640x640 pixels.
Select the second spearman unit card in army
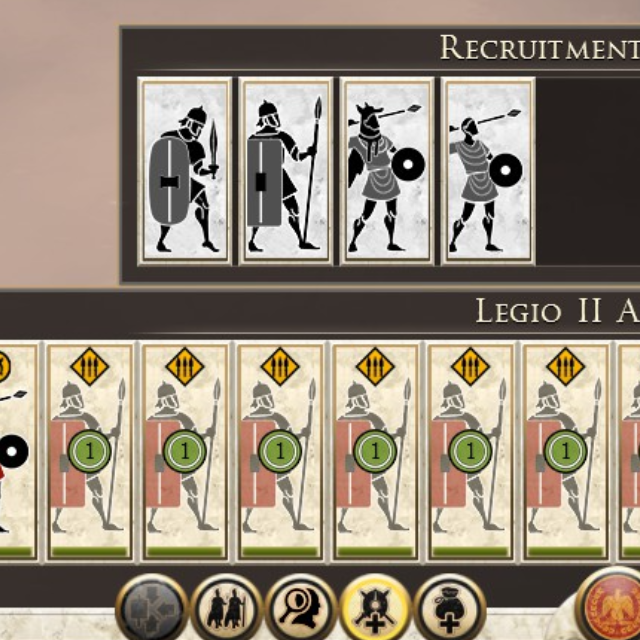point(184,452)
